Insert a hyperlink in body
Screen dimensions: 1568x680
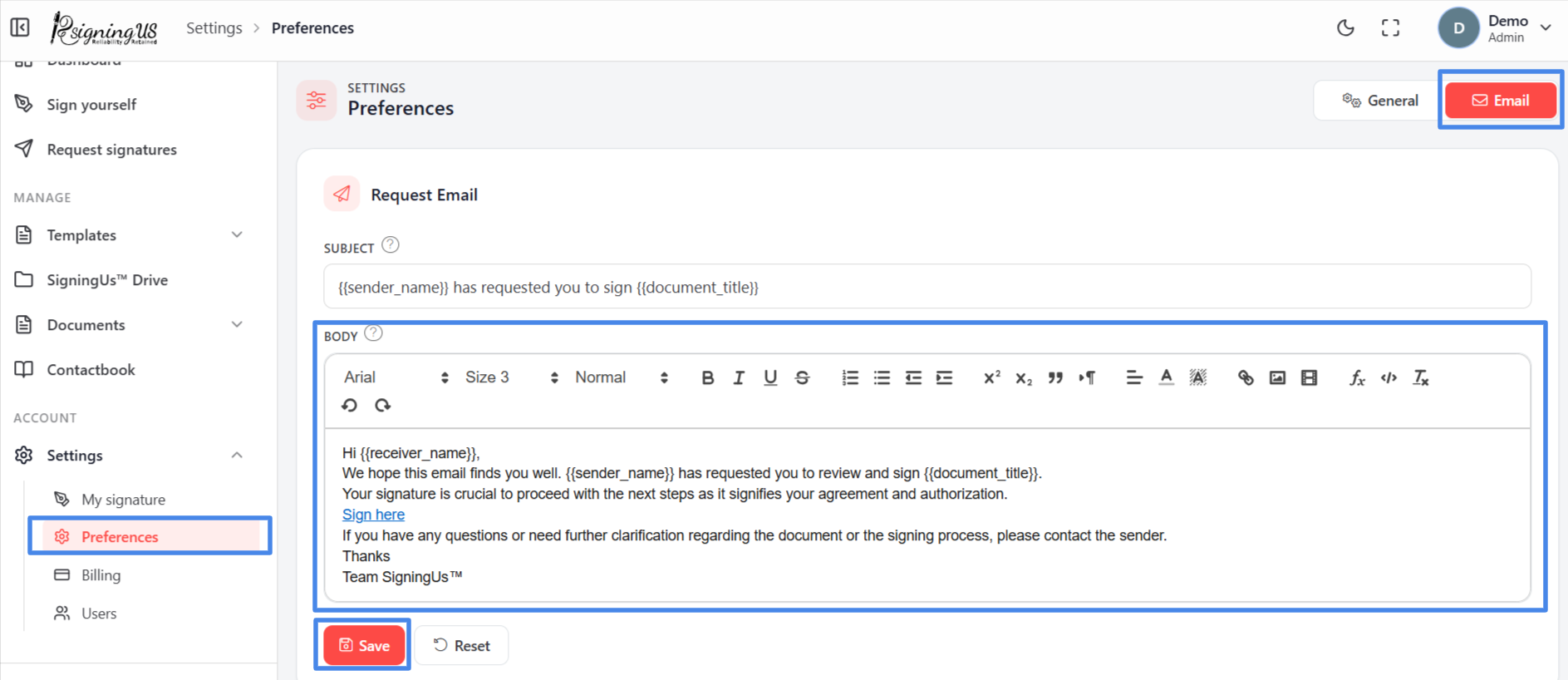(x=1246, y=377)
